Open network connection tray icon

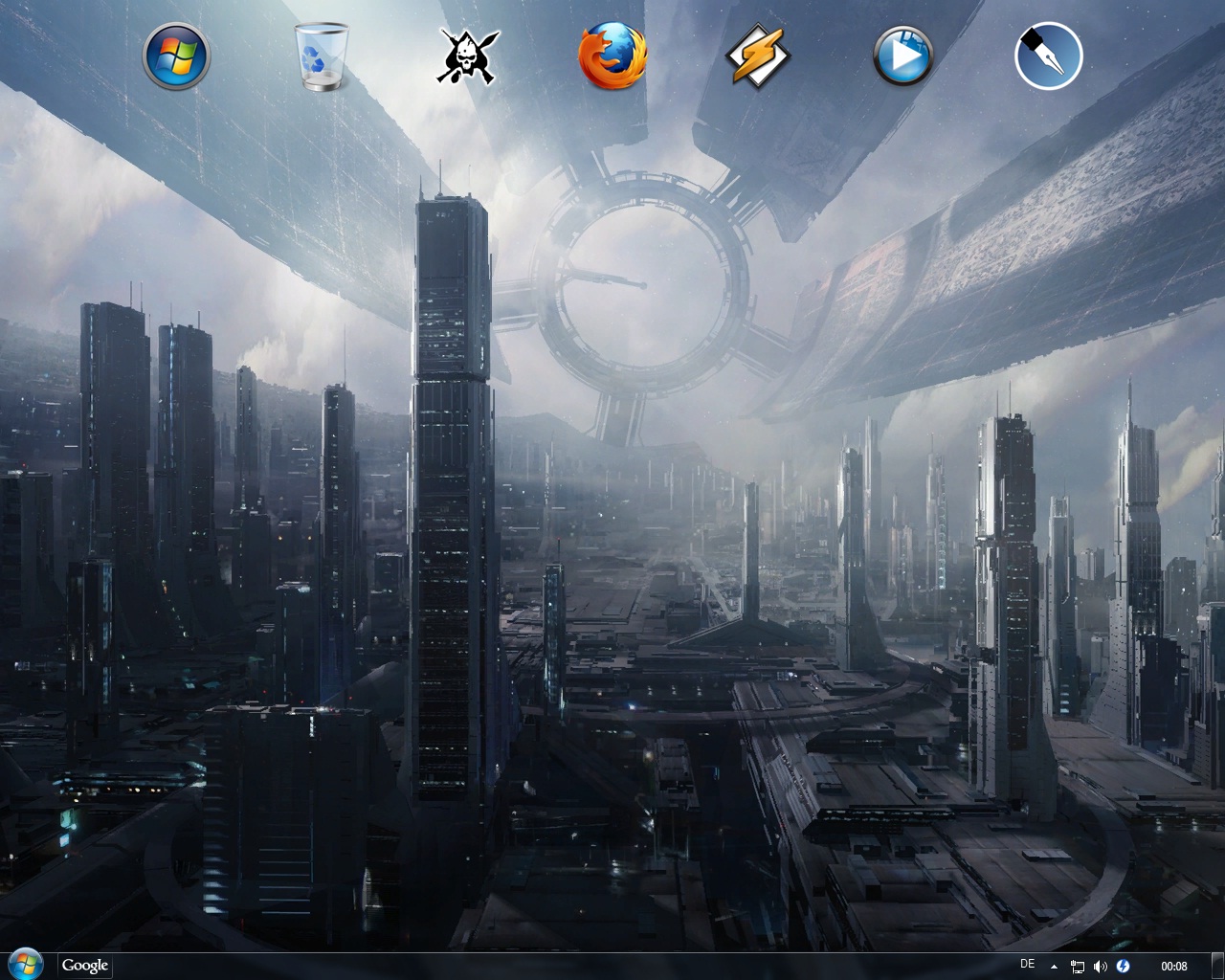pyautogui.click(x=1078, y=967)
